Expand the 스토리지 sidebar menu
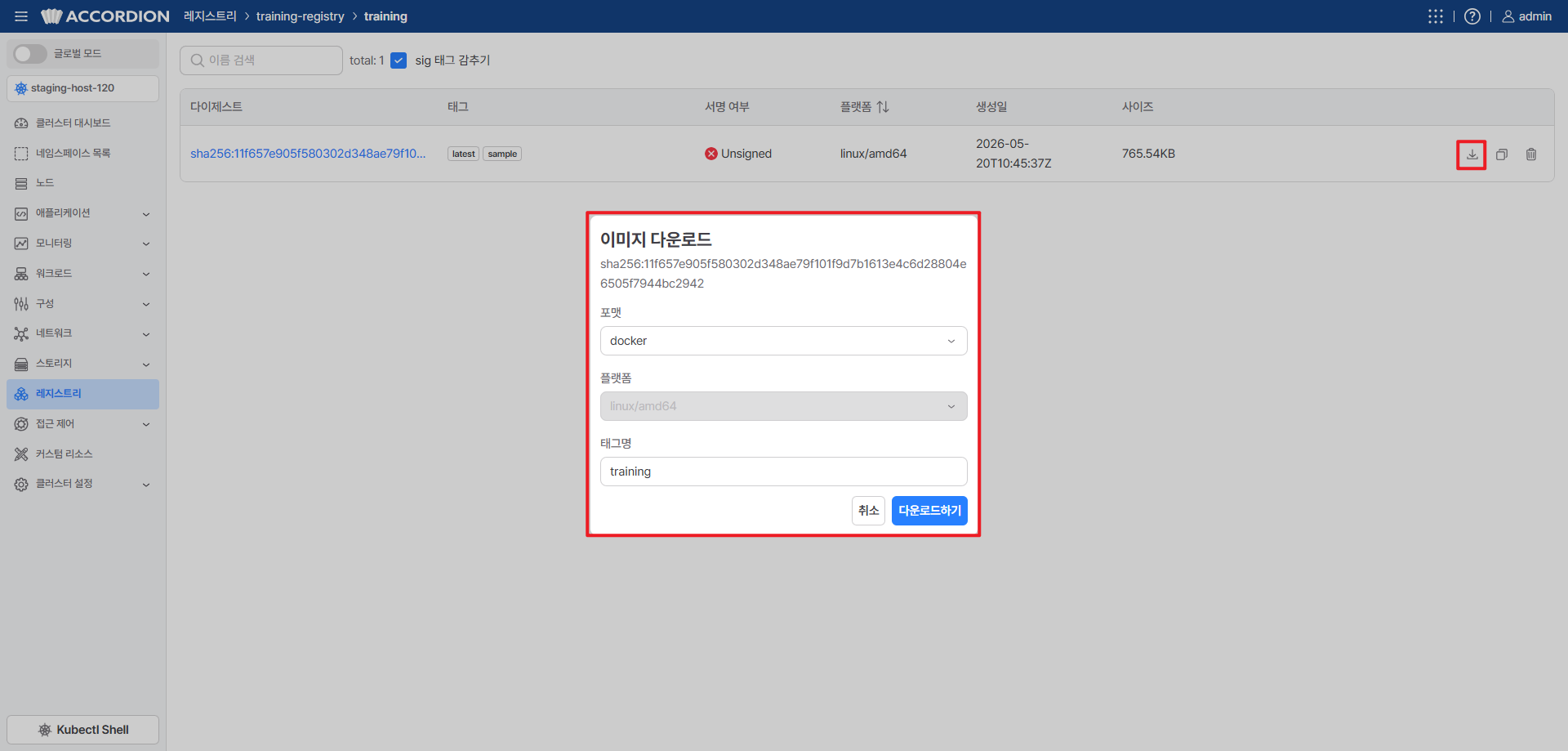1568x751 pixels. click(x=82, y=364)
